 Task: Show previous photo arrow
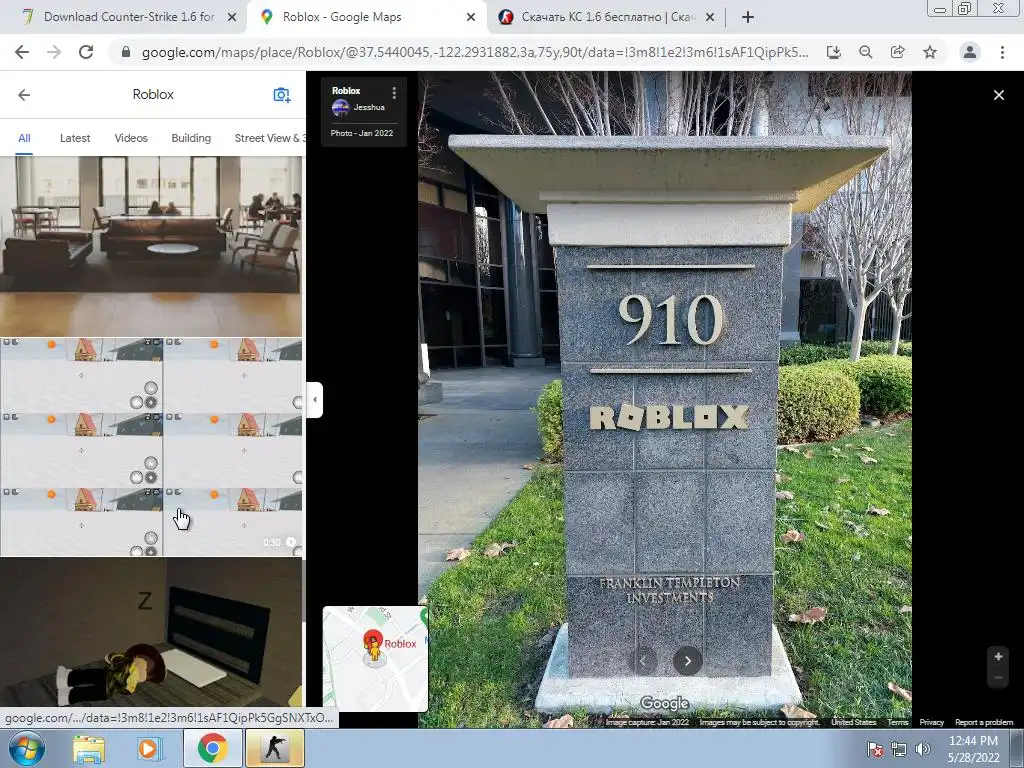tap(643, 661)
